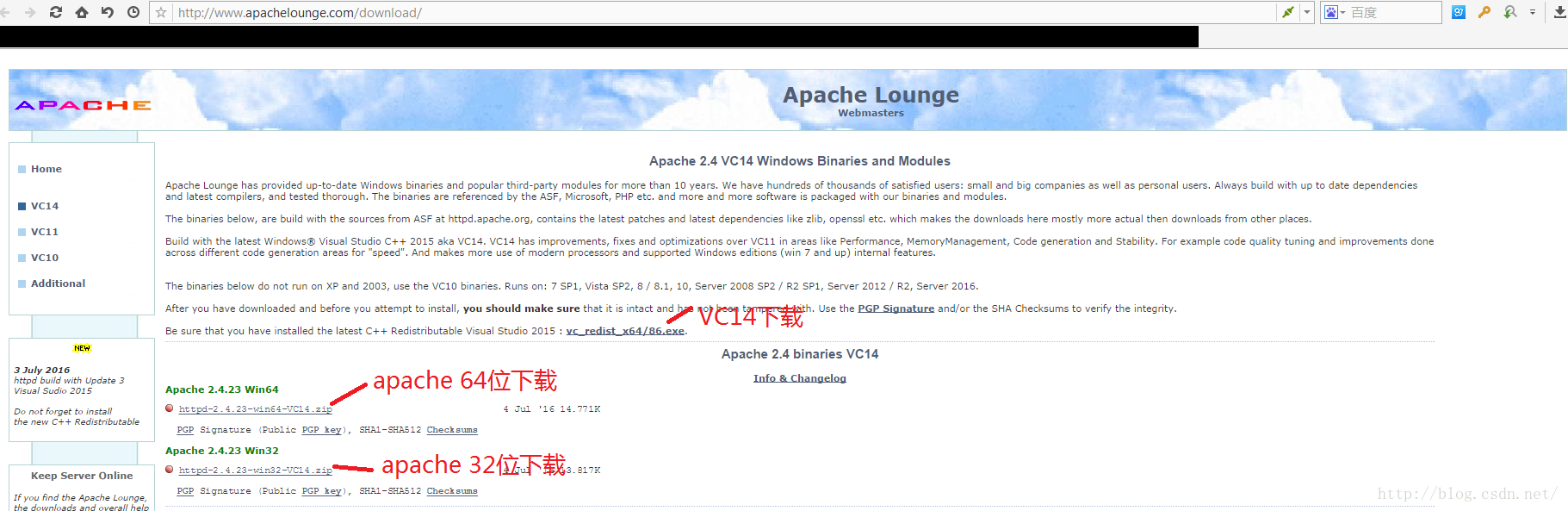Open the Baidu paw search engine selector
Viewport: 1568px width, 511px height.
click(1334, 12)
